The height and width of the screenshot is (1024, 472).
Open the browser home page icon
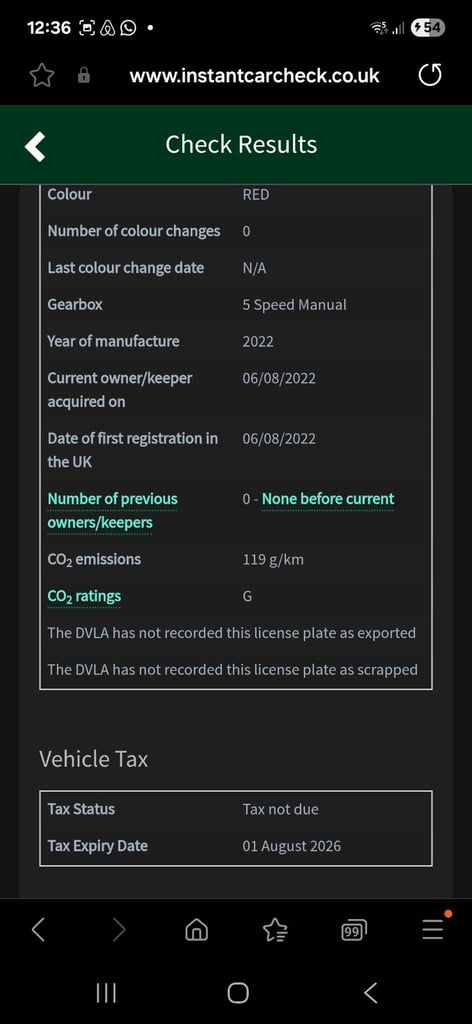(196, 929)
